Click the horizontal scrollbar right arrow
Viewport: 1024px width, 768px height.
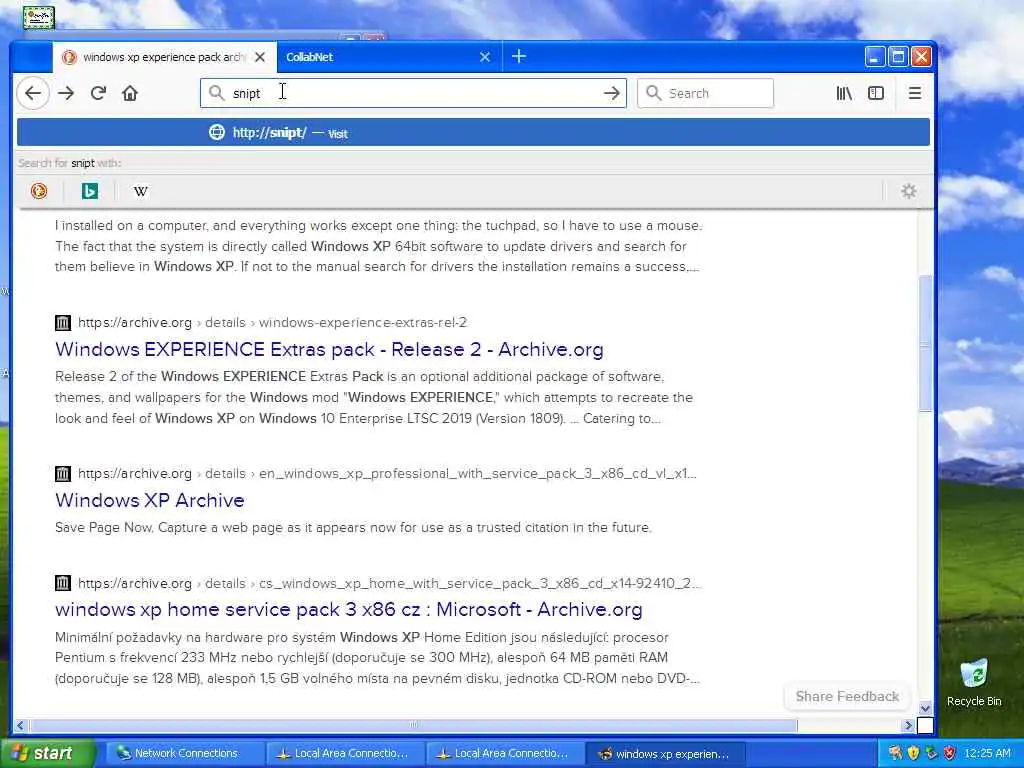(908, 725)
